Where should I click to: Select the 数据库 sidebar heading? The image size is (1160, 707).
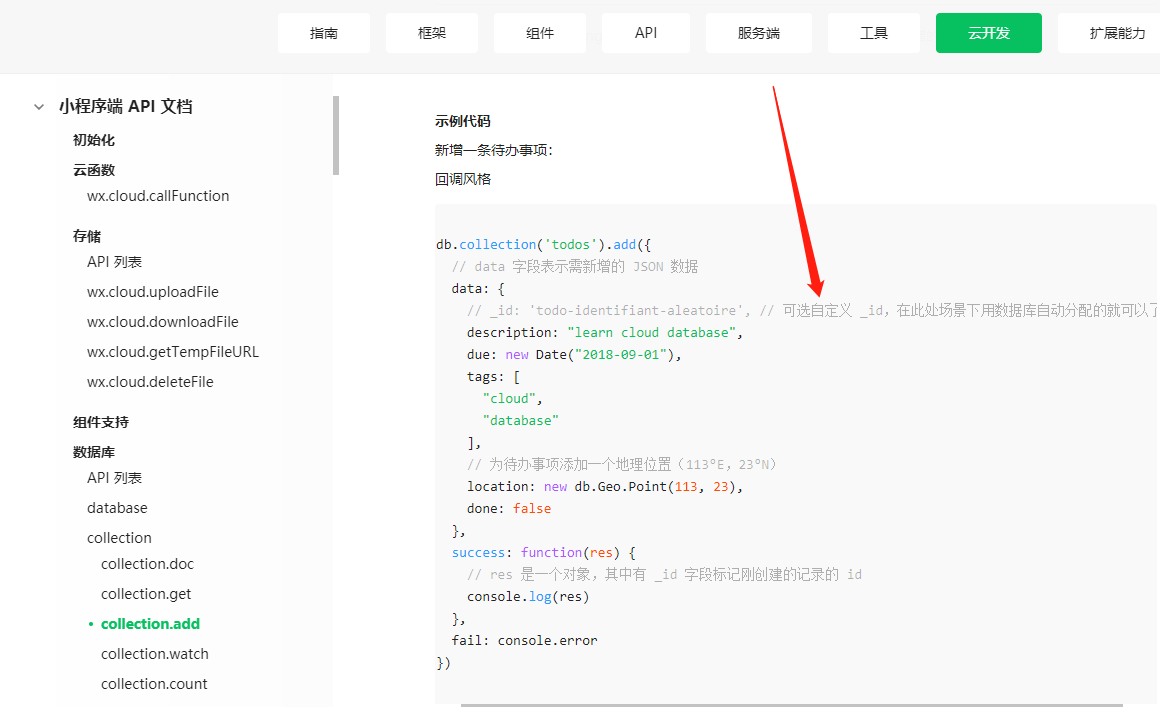[94, 452]
